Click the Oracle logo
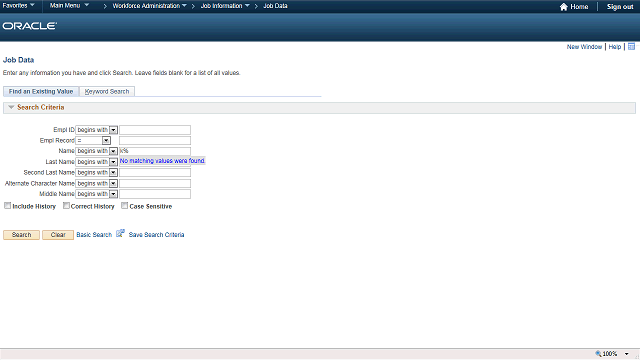This screenshot has width=640, height=360. click(29, 26)
